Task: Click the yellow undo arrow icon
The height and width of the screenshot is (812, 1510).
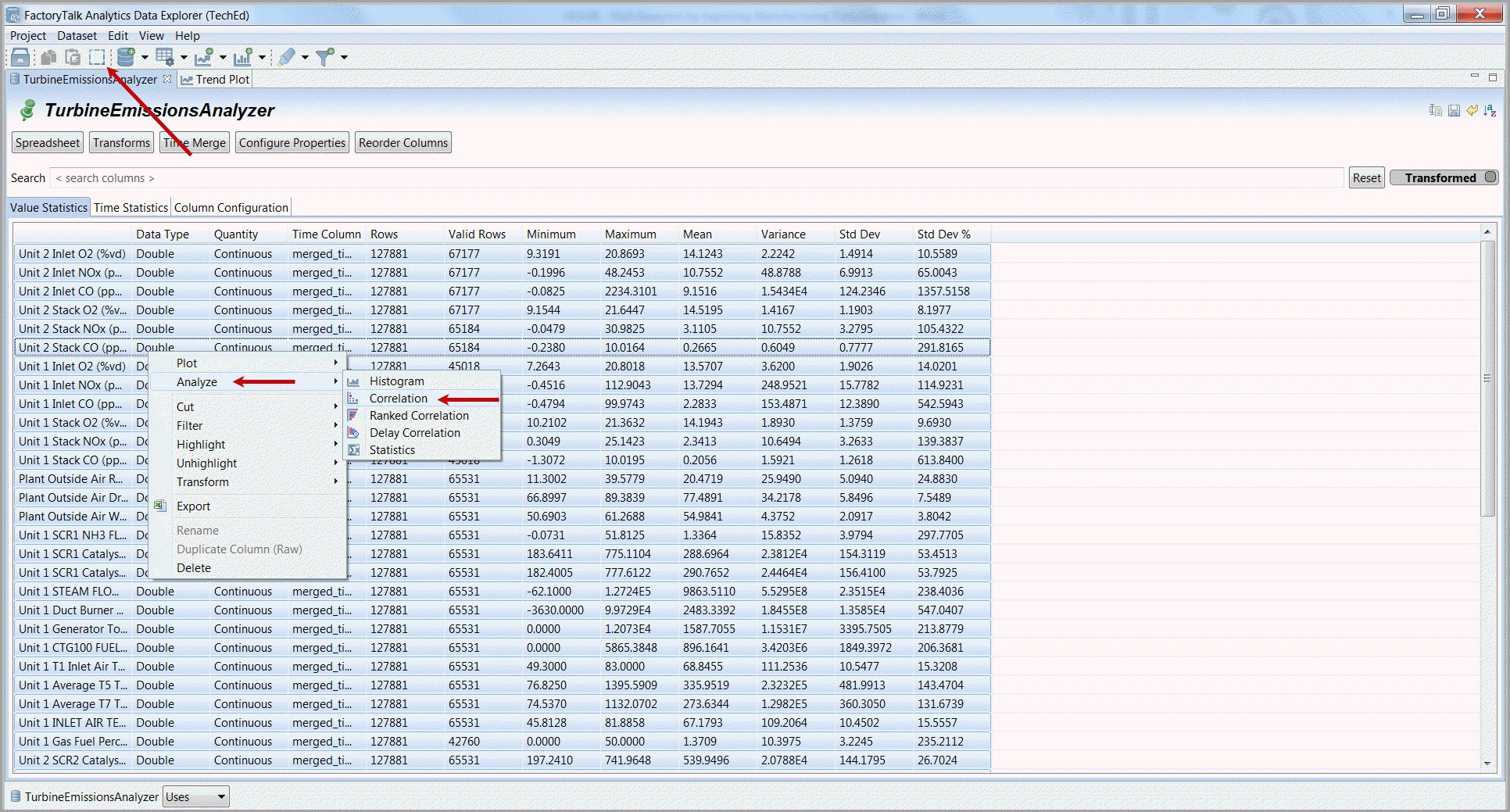Action: [x=1472, y=111]
